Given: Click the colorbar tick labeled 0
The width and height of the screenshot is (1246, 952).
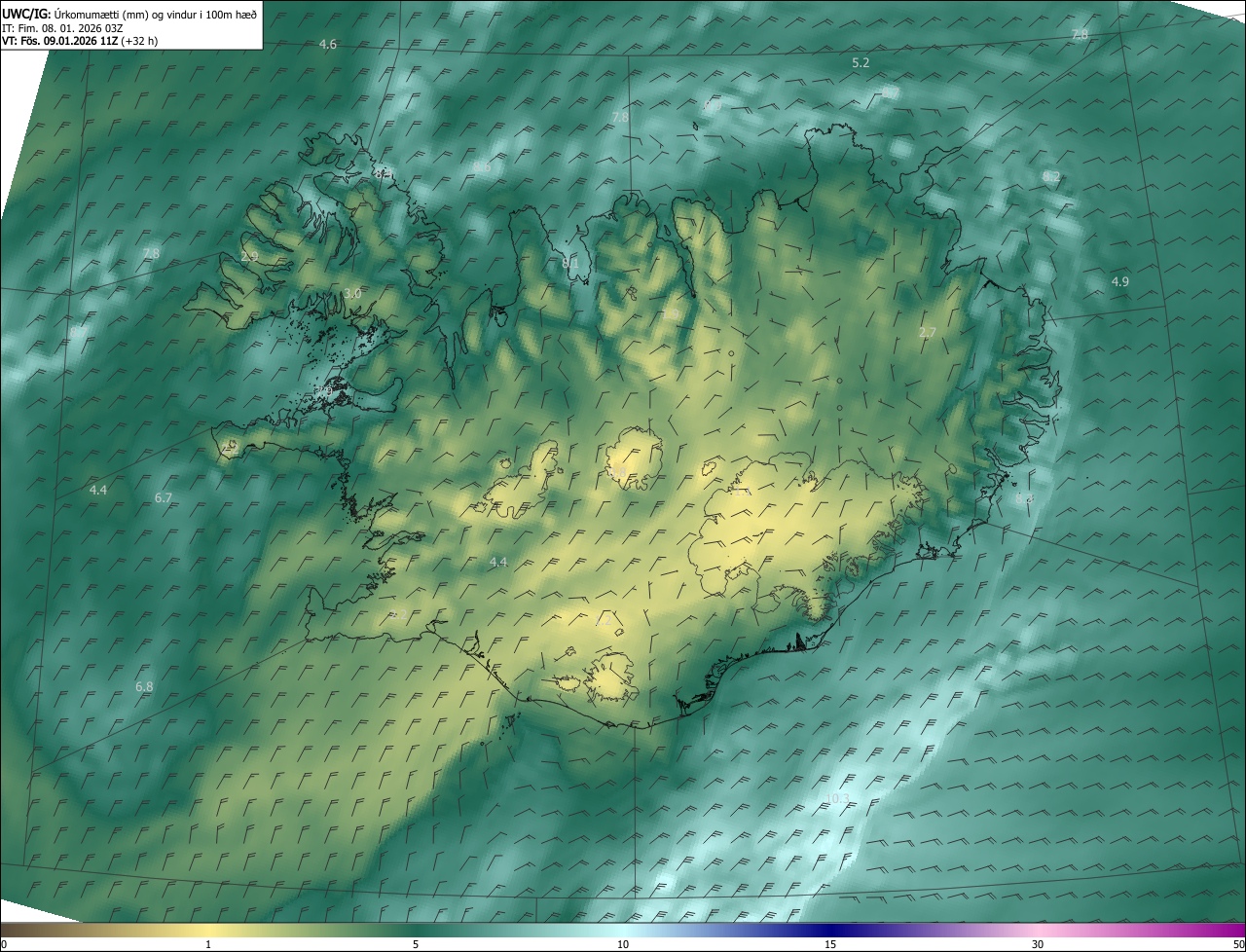Looking at the screenshot, I should 4,944.
